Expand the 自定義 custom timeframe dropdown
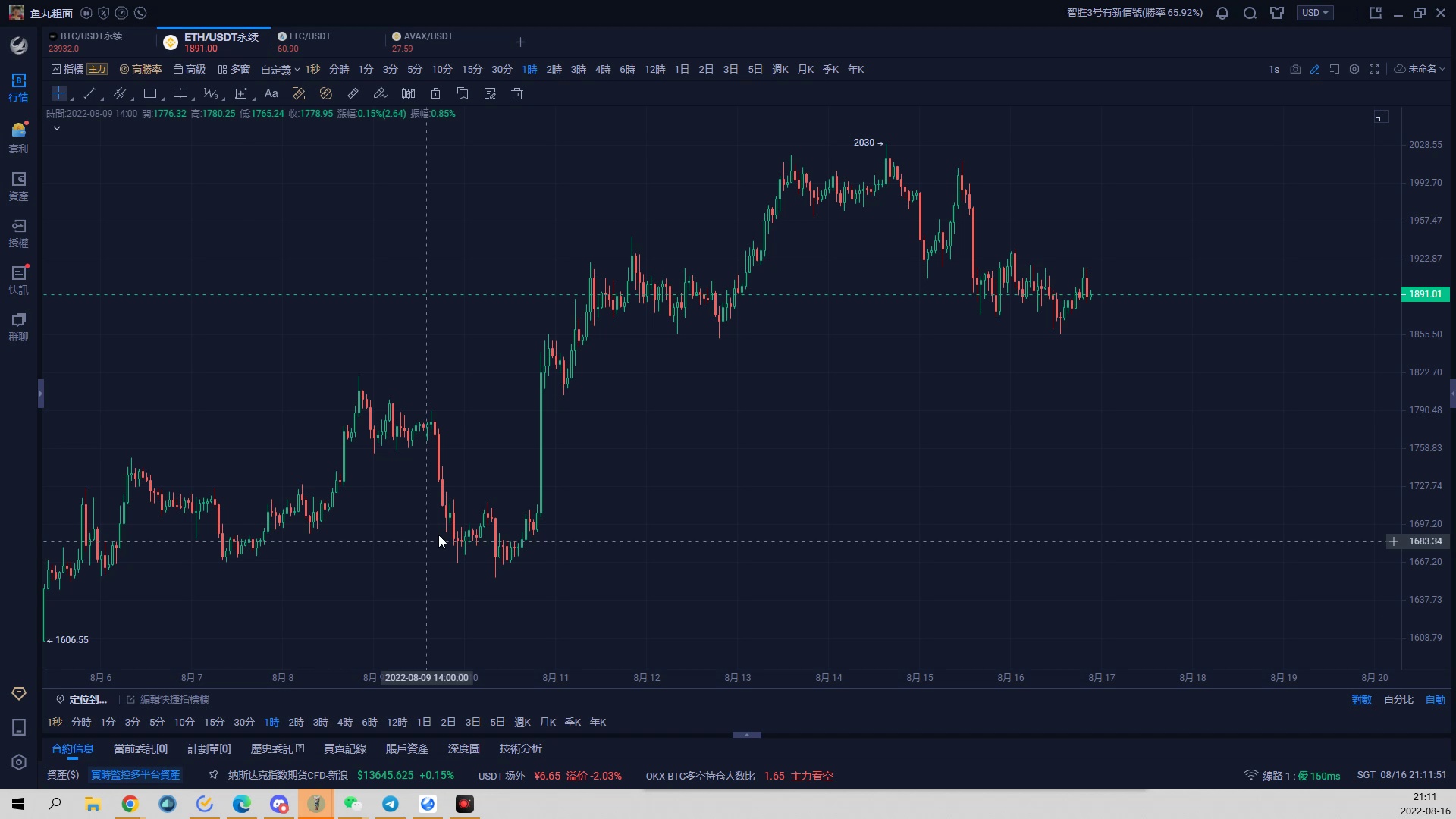 pyautogui.click(x=280, y=69)
